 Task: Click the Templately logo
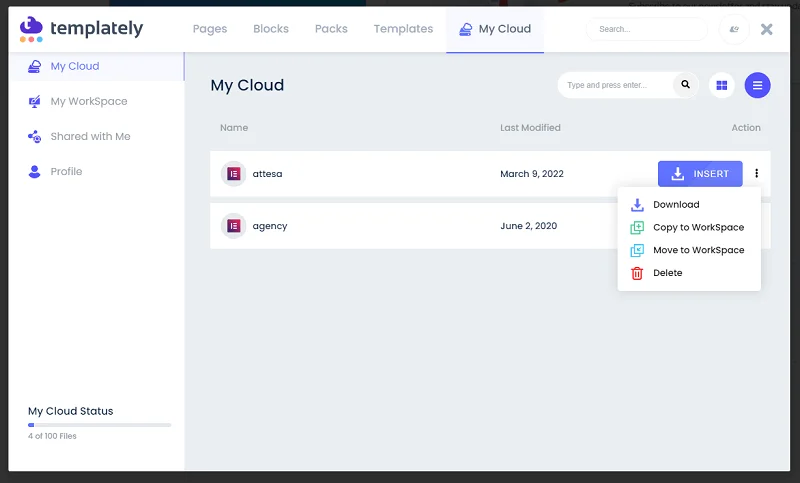point(82,29)
